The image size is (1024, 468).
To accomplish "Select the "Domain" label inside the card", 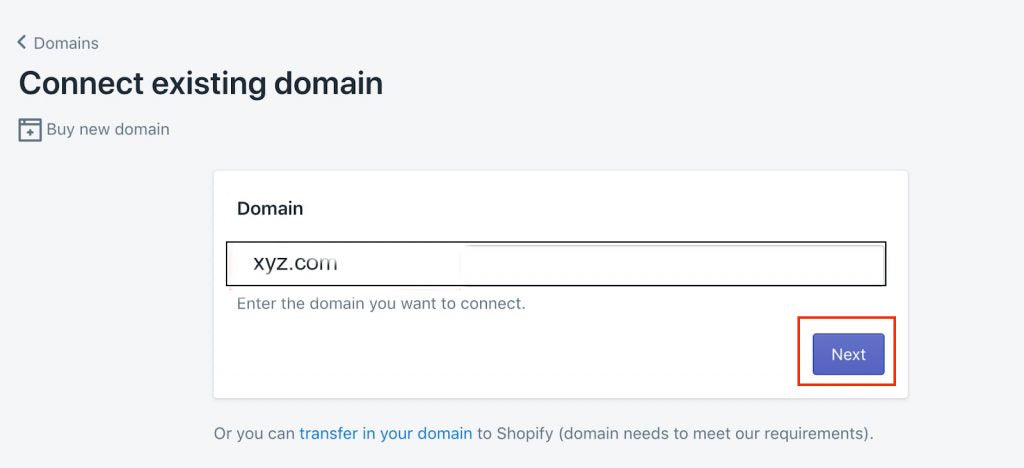I will (270, 209).
